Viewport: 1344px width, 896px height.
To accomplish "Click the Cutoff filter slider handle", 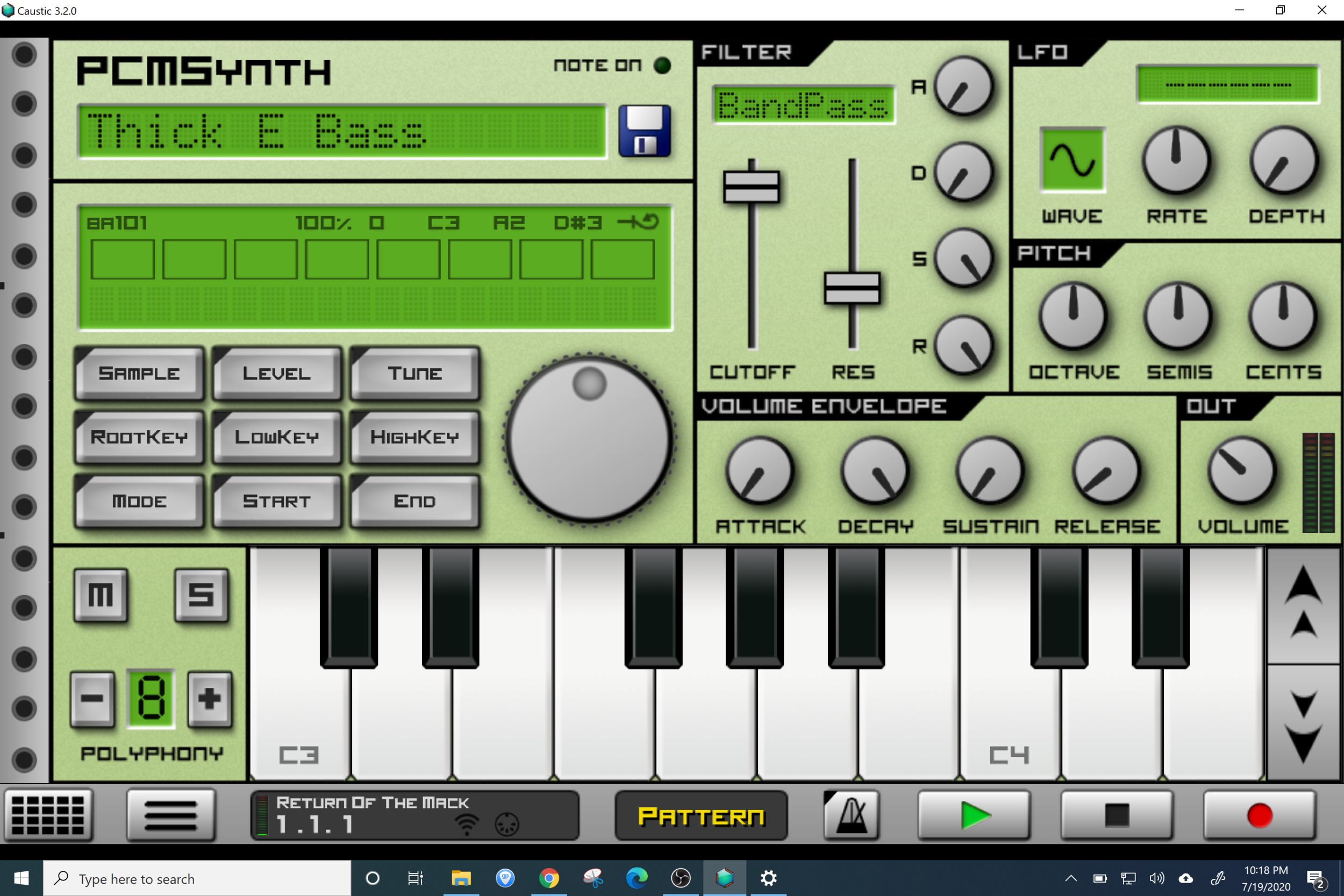I will [x=752, y=187].
